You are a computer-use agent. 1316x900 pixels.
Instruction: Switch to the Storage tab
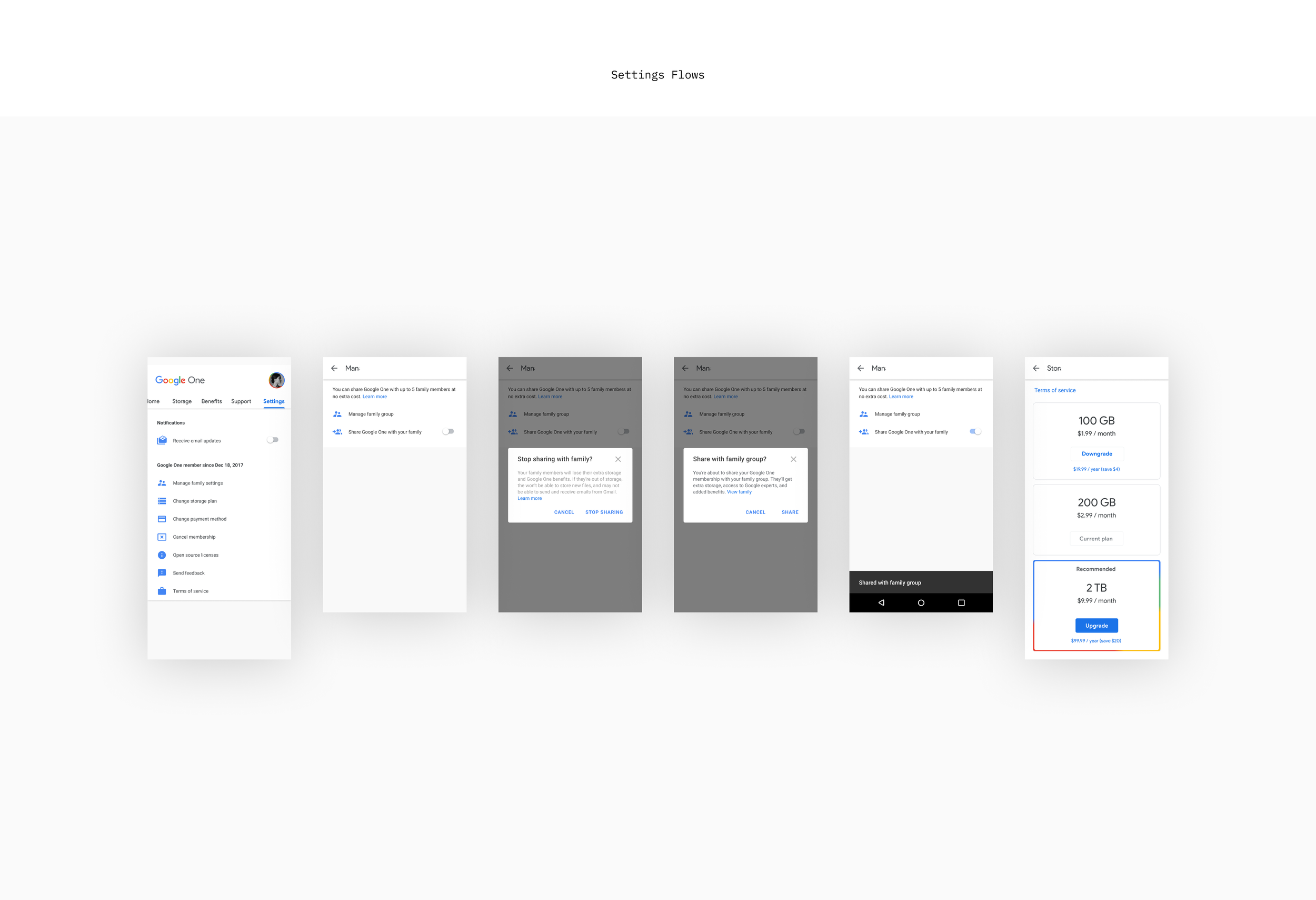(x=182, y=401)
